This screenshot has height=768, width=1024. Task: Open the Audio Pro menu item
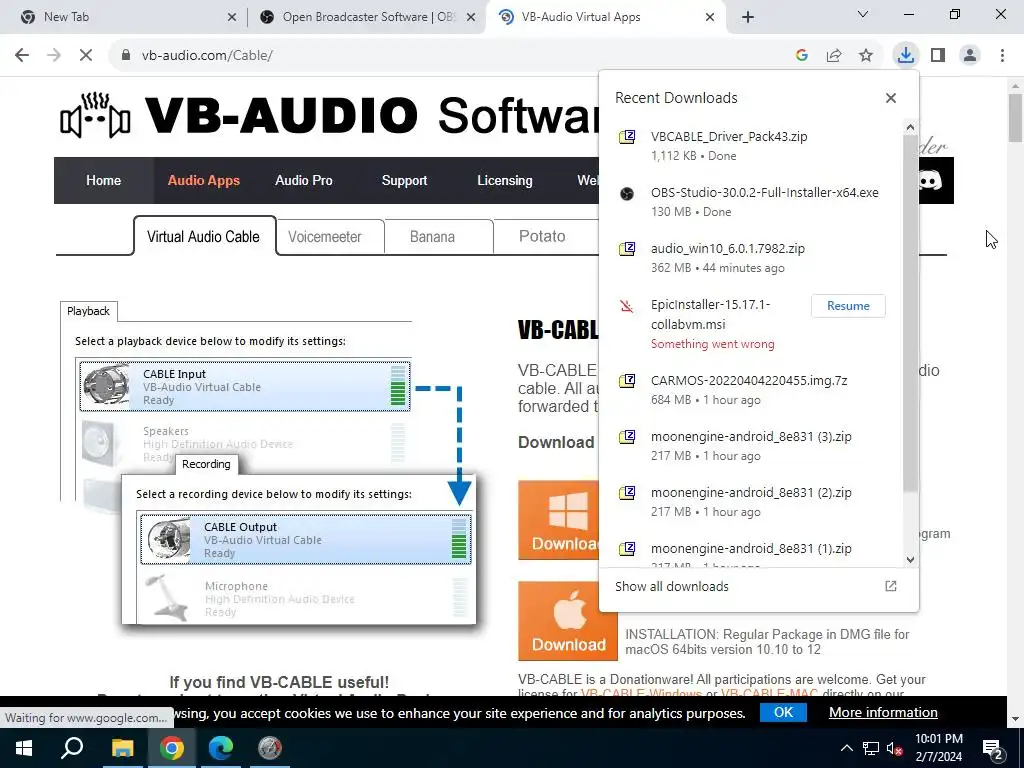[304, 180]
